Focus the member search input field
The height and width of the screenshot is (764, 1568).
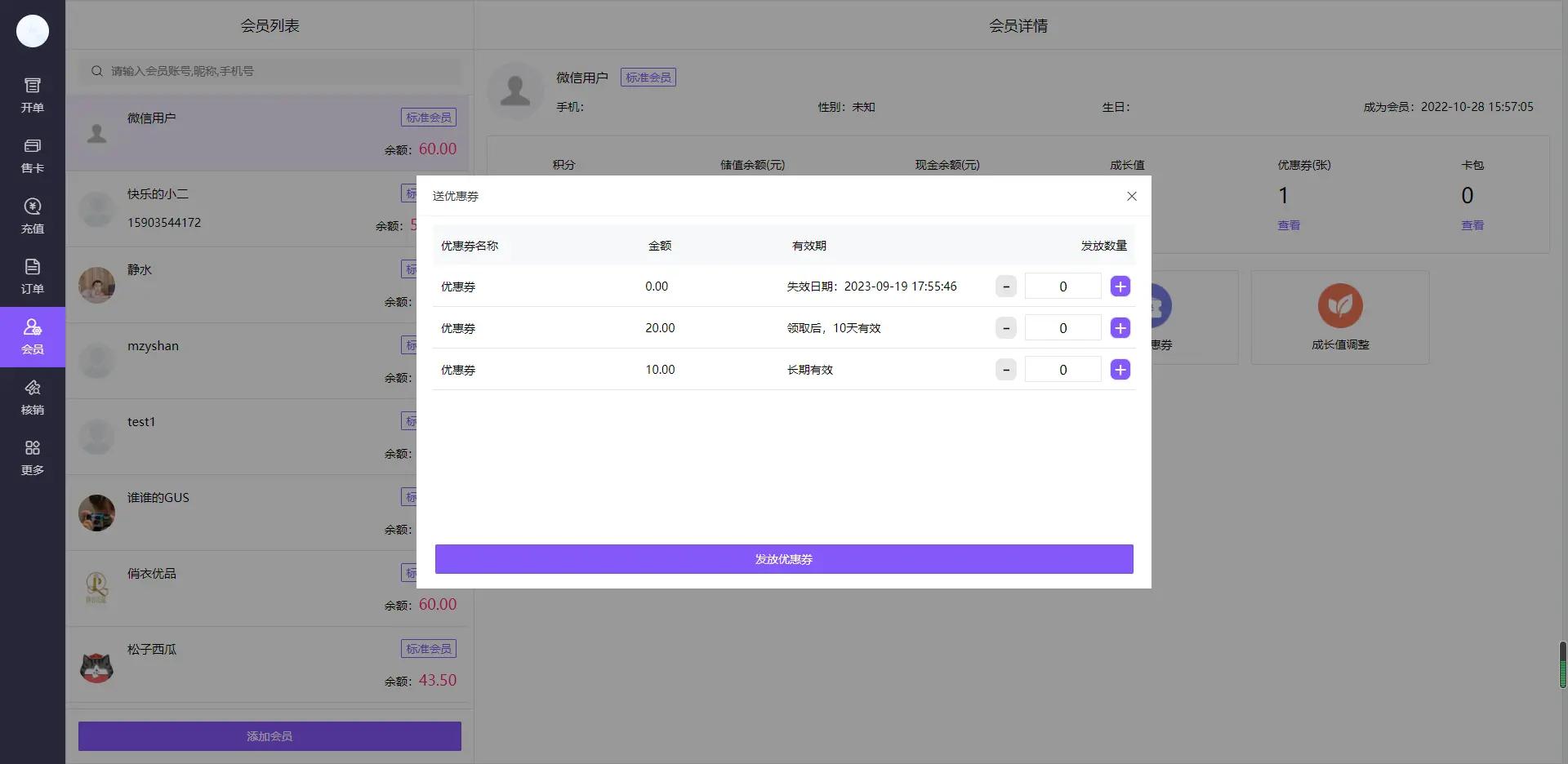point(278,71)
